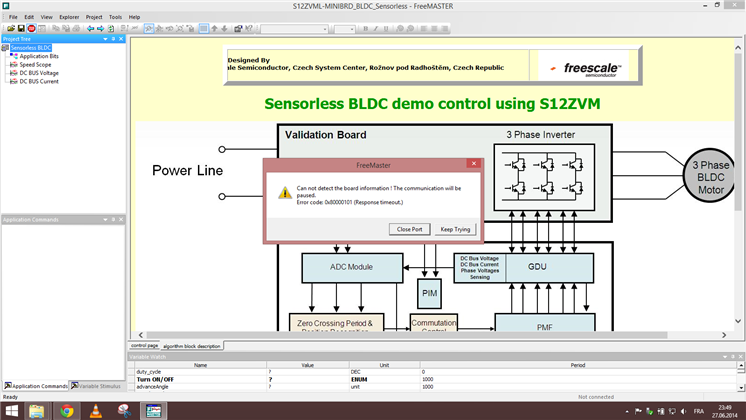Click Close Port button in dialog
The height and width of the screenshot is (420, 746).
tap(410, 229)
